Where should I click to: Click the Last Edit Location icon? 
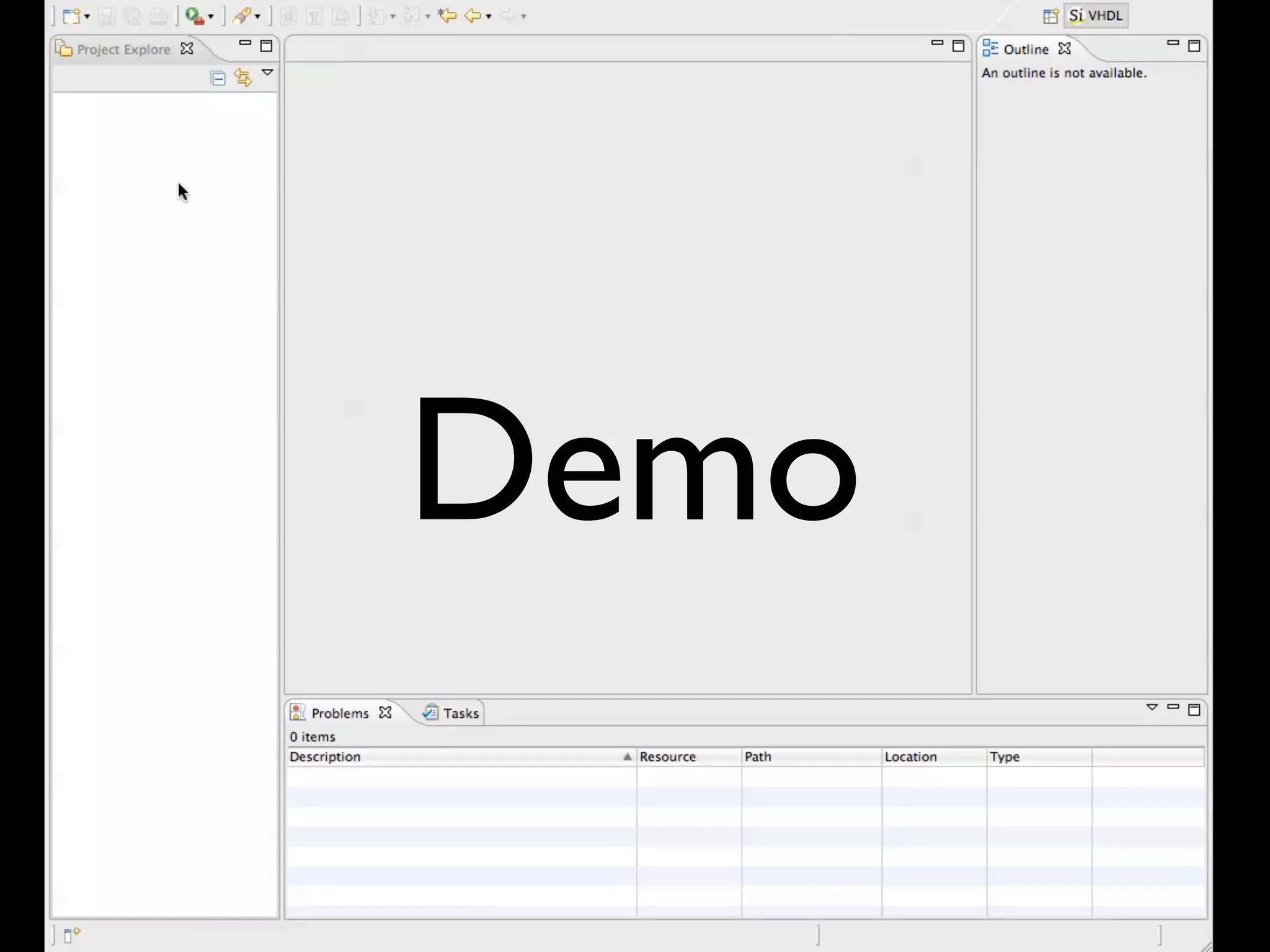(446, 15)
